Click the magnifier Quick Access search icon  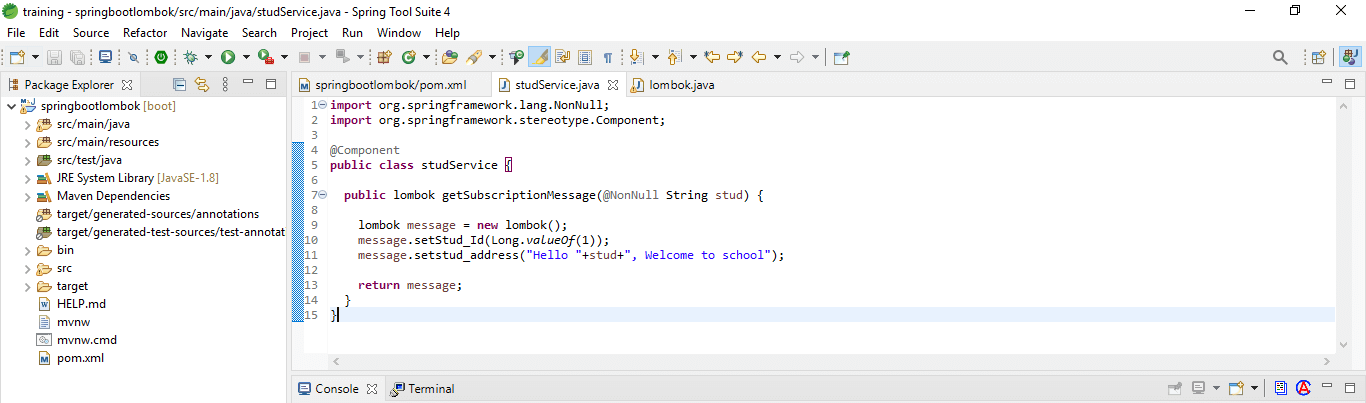(1280, 57)
